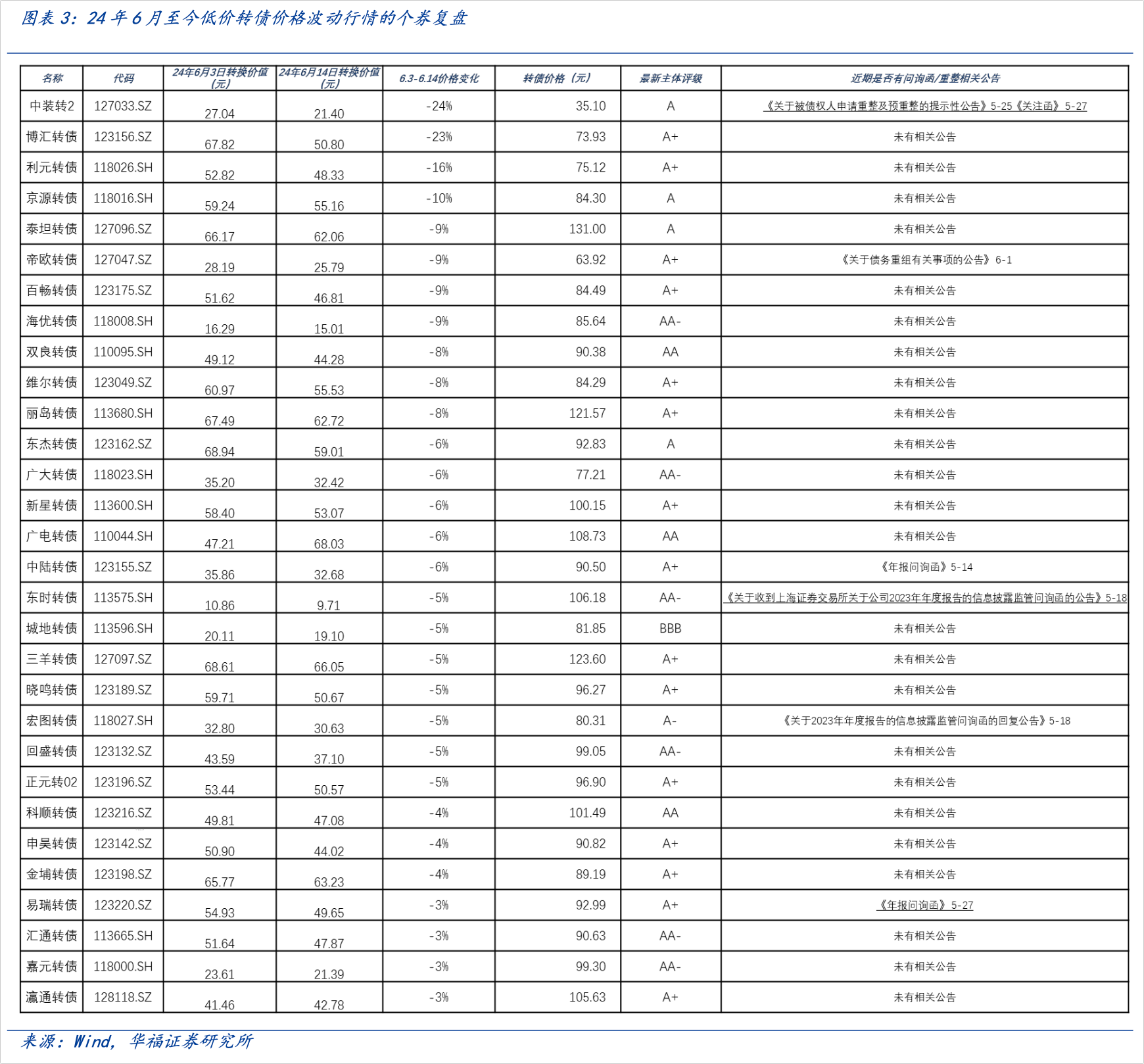
Task: Click the figure title 图表 3 heading
Action: click(243, 18)
